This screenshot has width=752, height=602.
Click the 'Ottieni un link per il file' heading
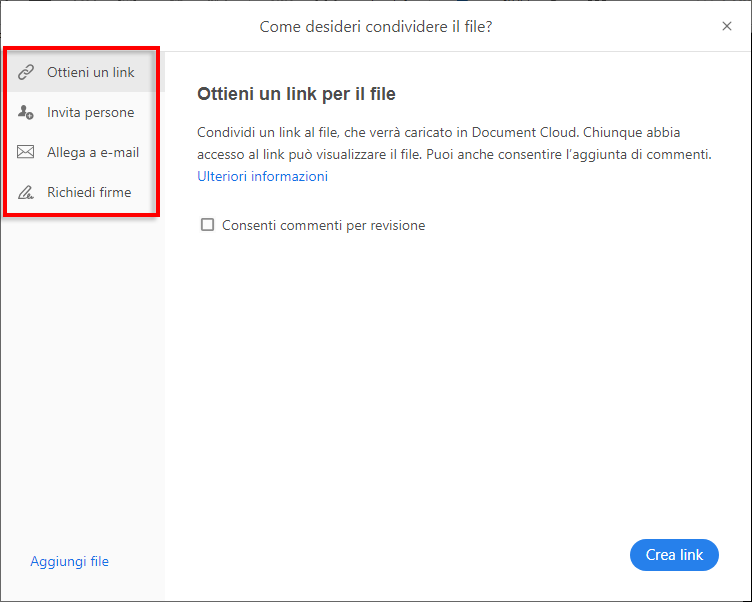point(296,95)
